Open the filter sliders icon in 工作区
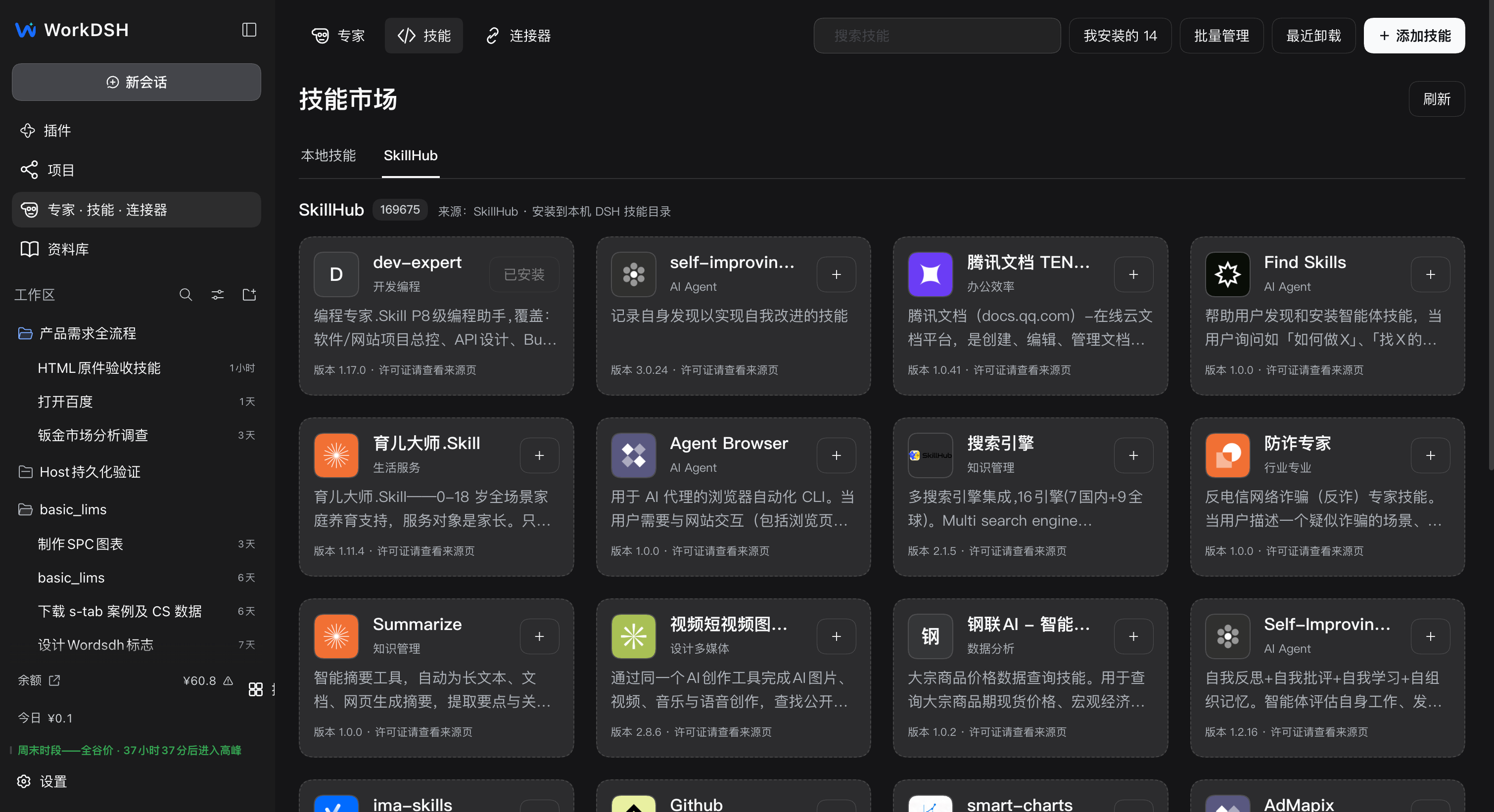The width and height of the screenshot is (1494, 812). click(218, 294)
